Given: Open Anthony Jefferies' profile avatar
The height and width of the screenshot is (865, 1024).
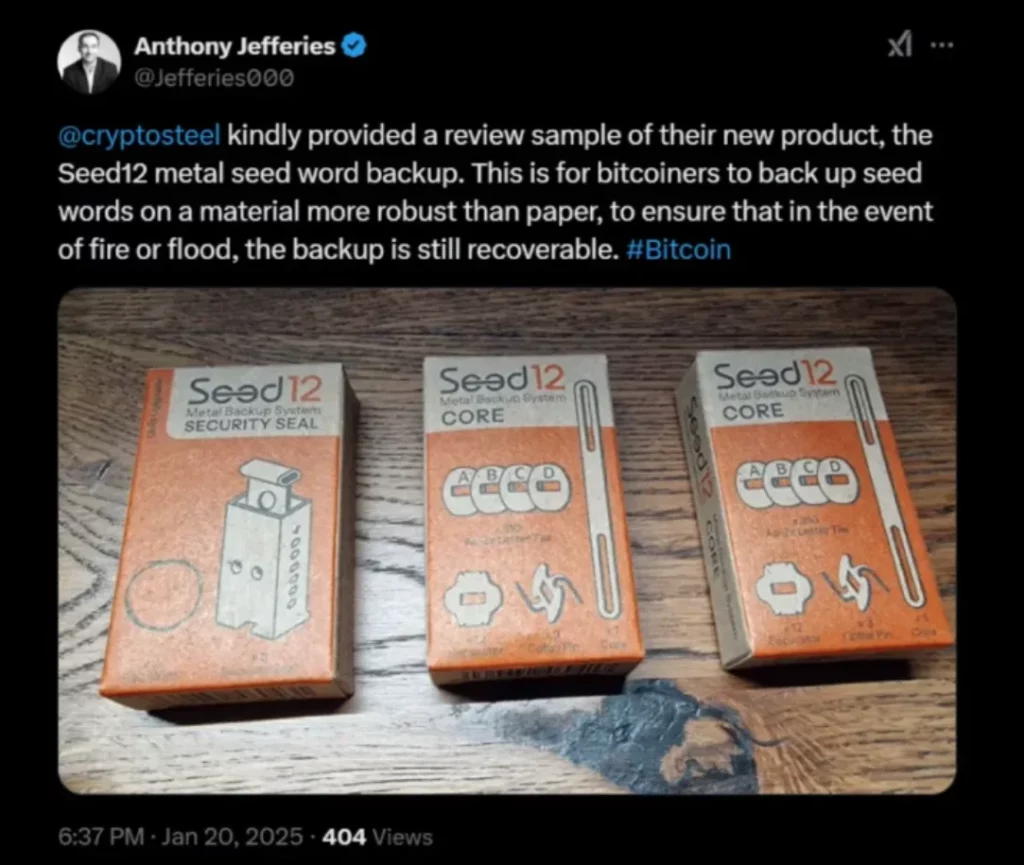Looking at the screenshot, I should (x=88, y=61).
